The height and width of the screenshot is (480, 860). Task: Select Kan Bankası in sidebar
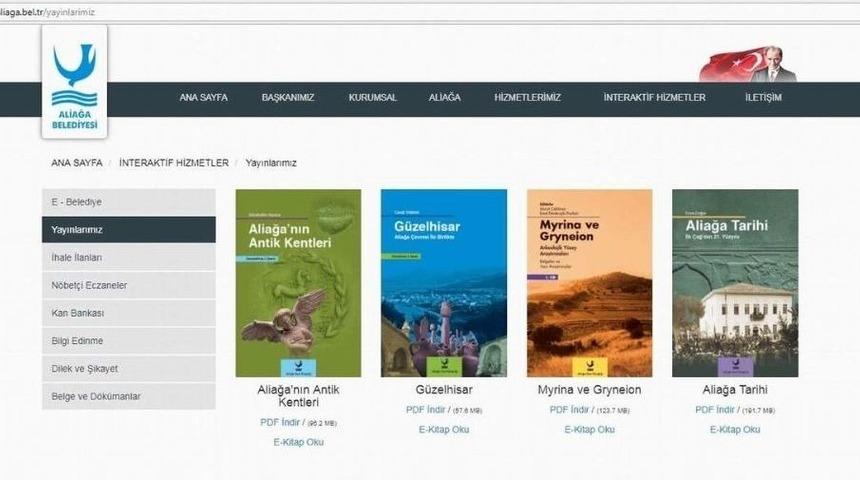point(129,313)
